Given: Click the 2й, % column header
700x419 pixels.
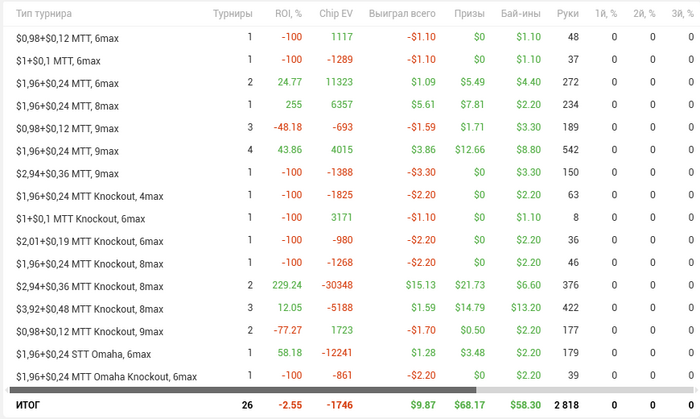Looking at the screenshot, I should 643,14.
